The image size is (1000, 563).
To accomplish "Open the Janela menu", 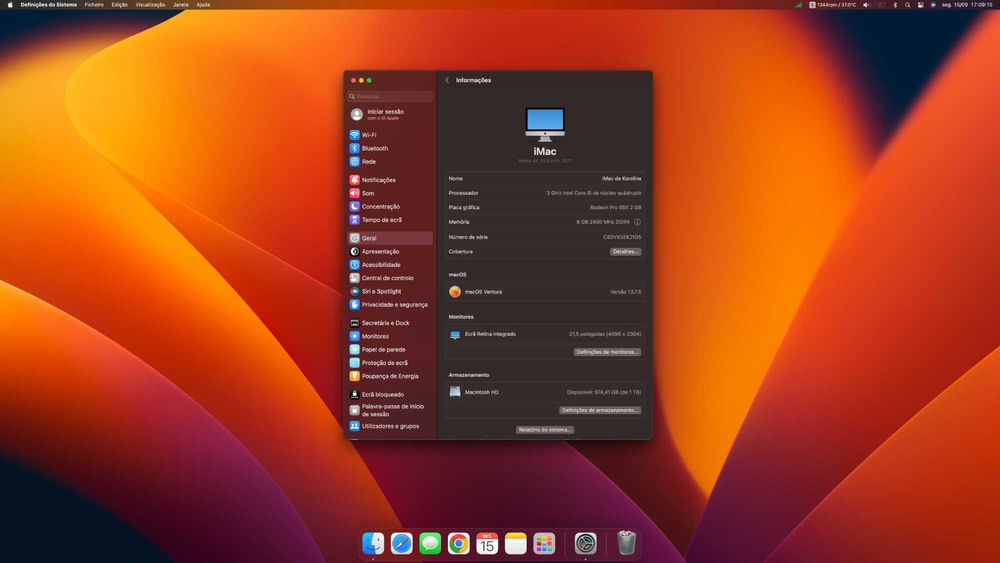I will (x=180, y=4).
